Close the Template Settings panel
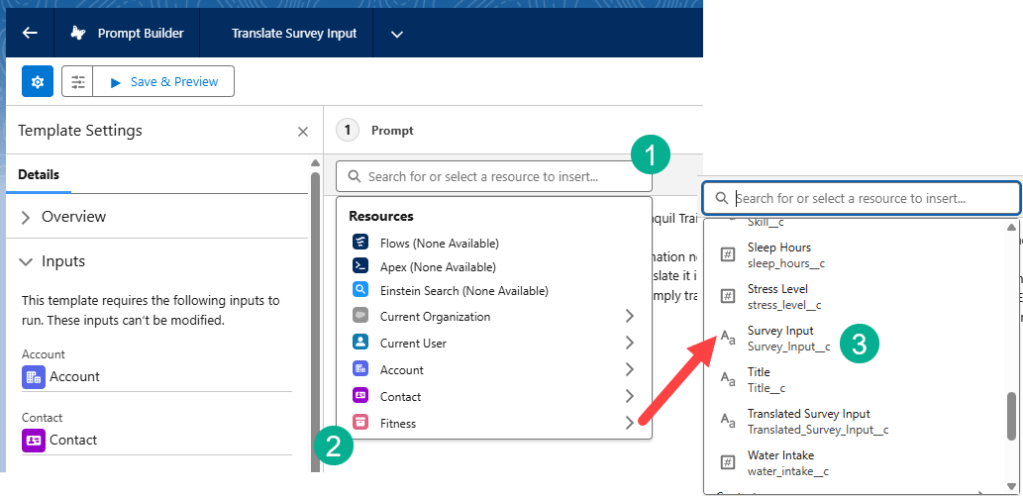The width and height of the screenshot is (1023, 496). coord(303,131)
